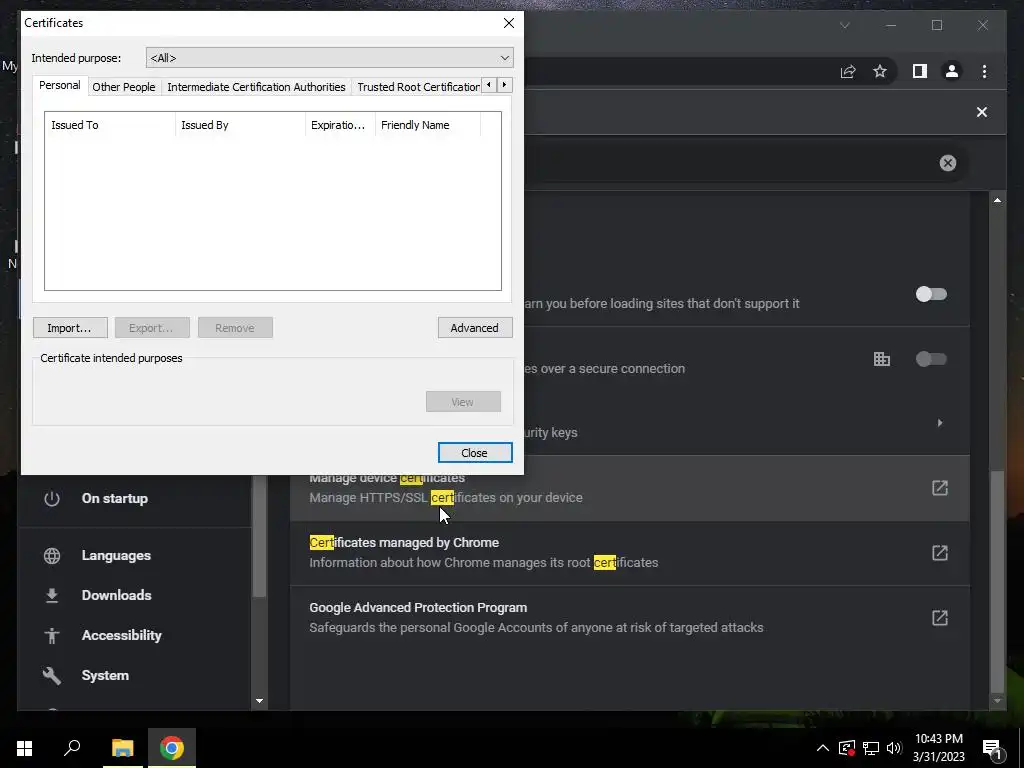The image size is (1024, 768).
Task: Click the Chrome tab search chevron
Action: coord(844,25)
